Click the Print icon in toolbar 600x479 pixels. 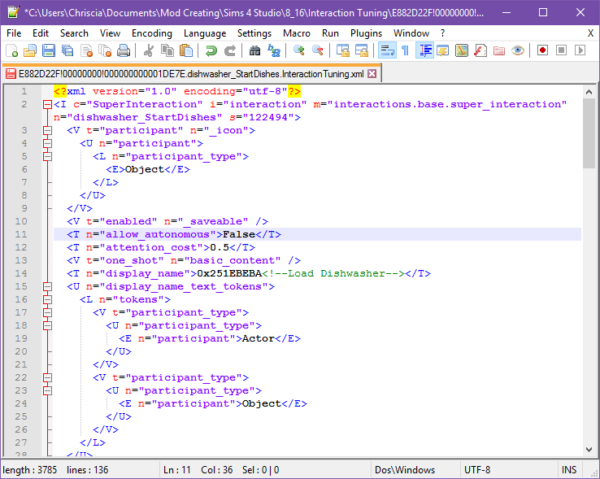122,50
